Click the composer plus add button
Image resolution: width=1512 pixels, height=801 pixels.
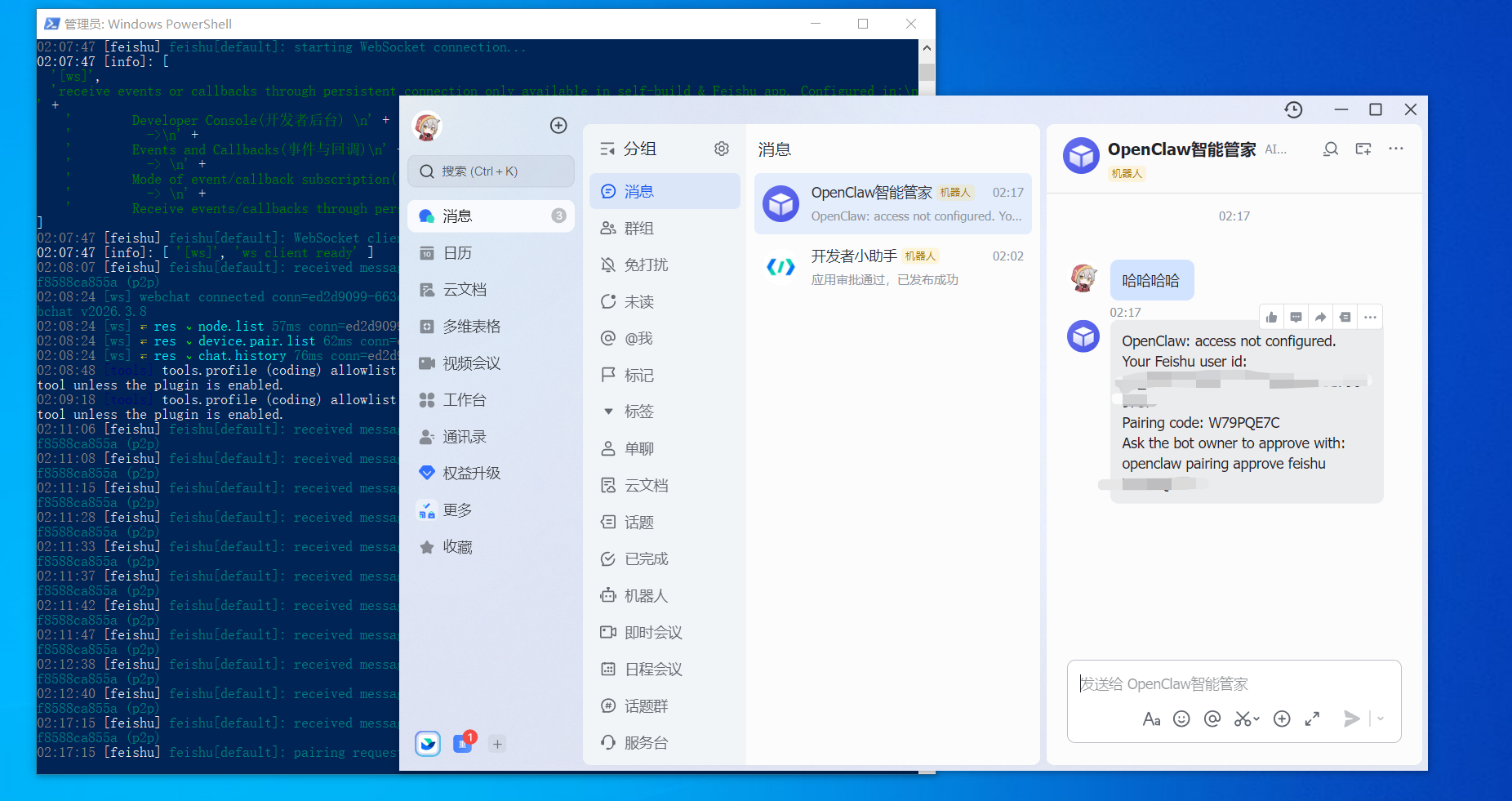click(1282, 719)
